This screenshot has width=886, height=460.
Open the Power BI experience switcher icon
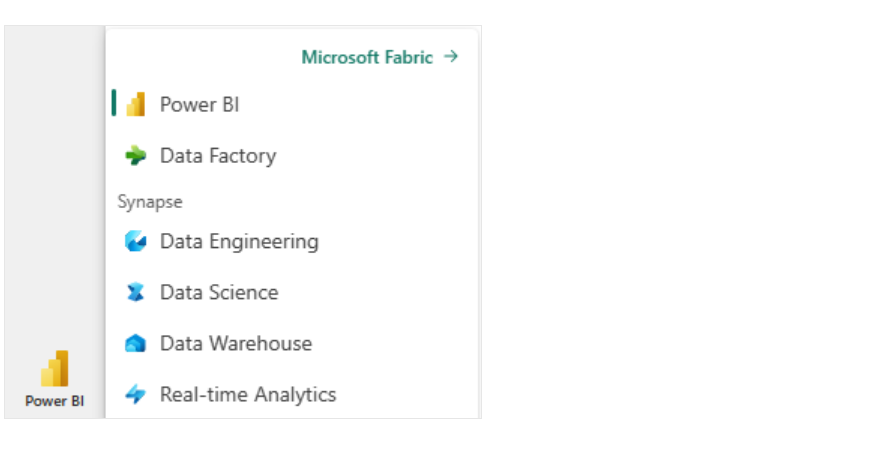click(x=55, y=368)
